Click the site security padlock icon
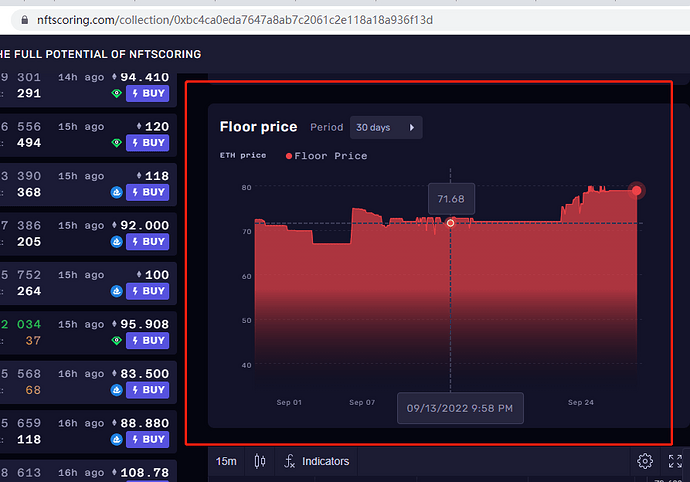This screenshot has width=690, height=482. (x=25, y=20)
